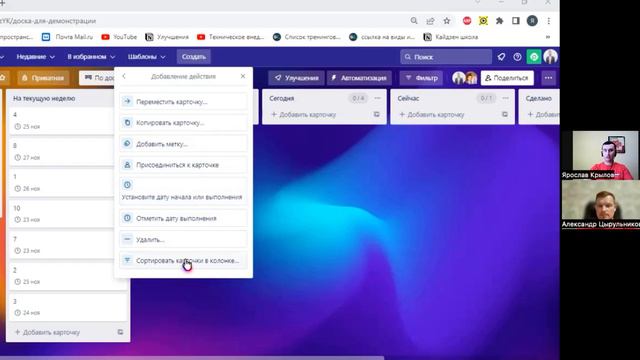Star the board
Screen dimensions: 640x360
click(3, 78)
